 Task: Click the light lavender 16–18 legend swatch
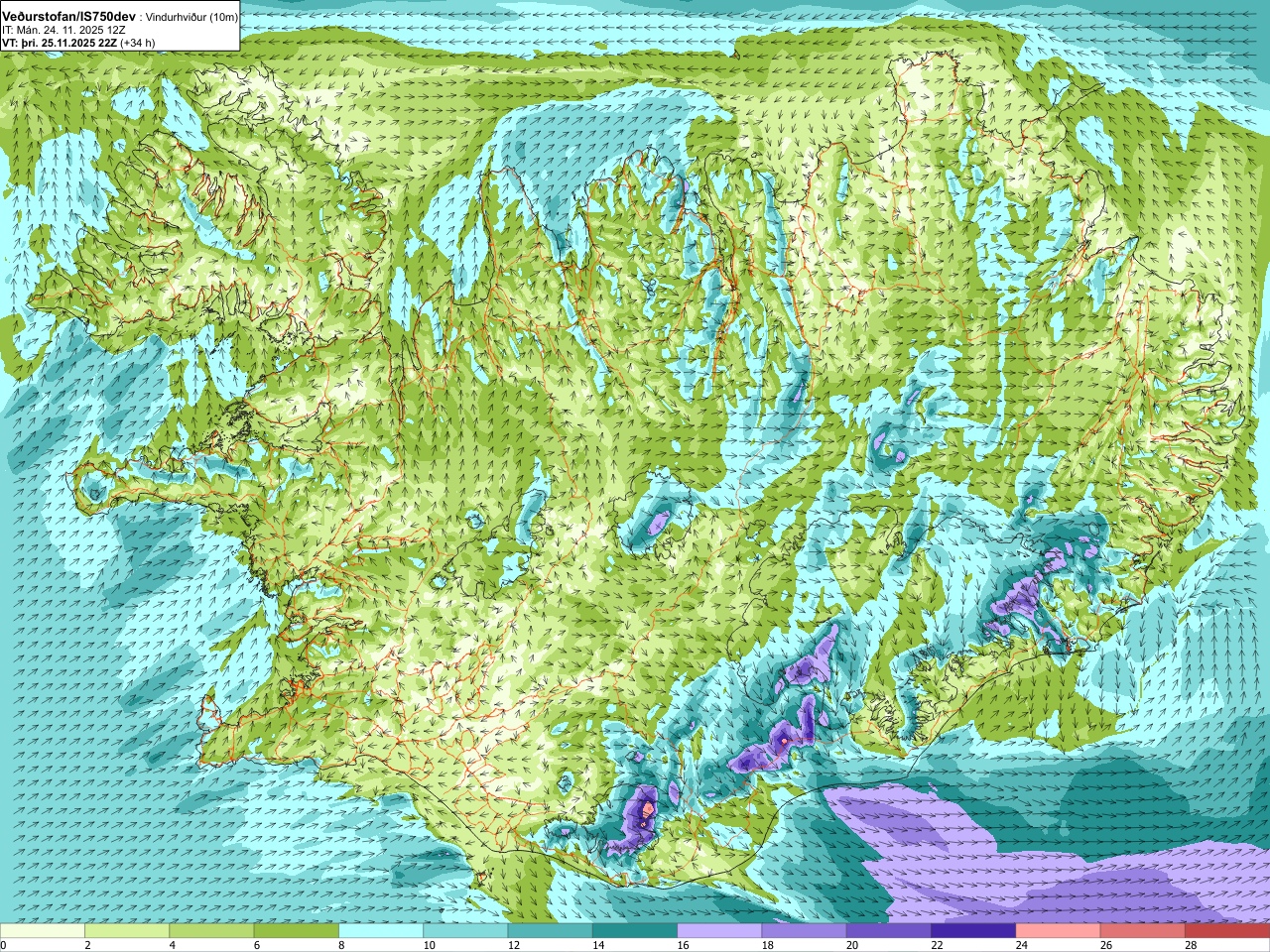[719, 931]
